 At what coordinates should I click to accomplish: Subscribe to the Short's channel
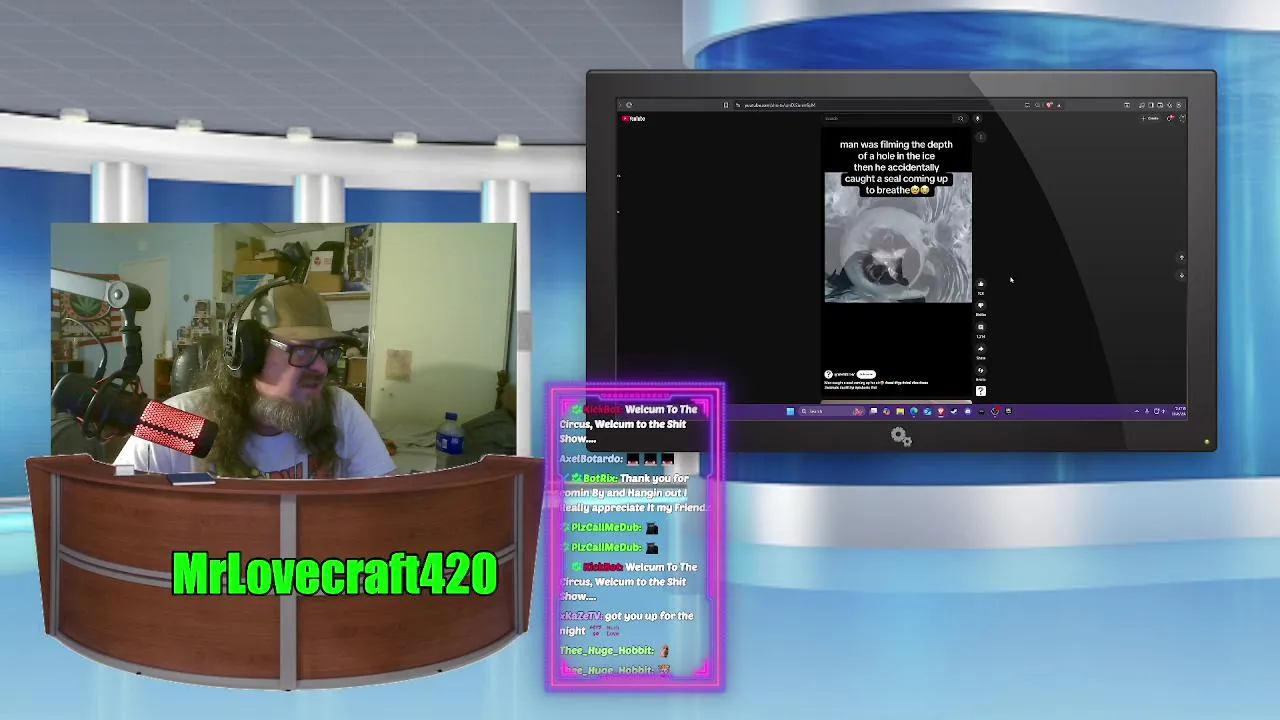click(x=866, y=374)
